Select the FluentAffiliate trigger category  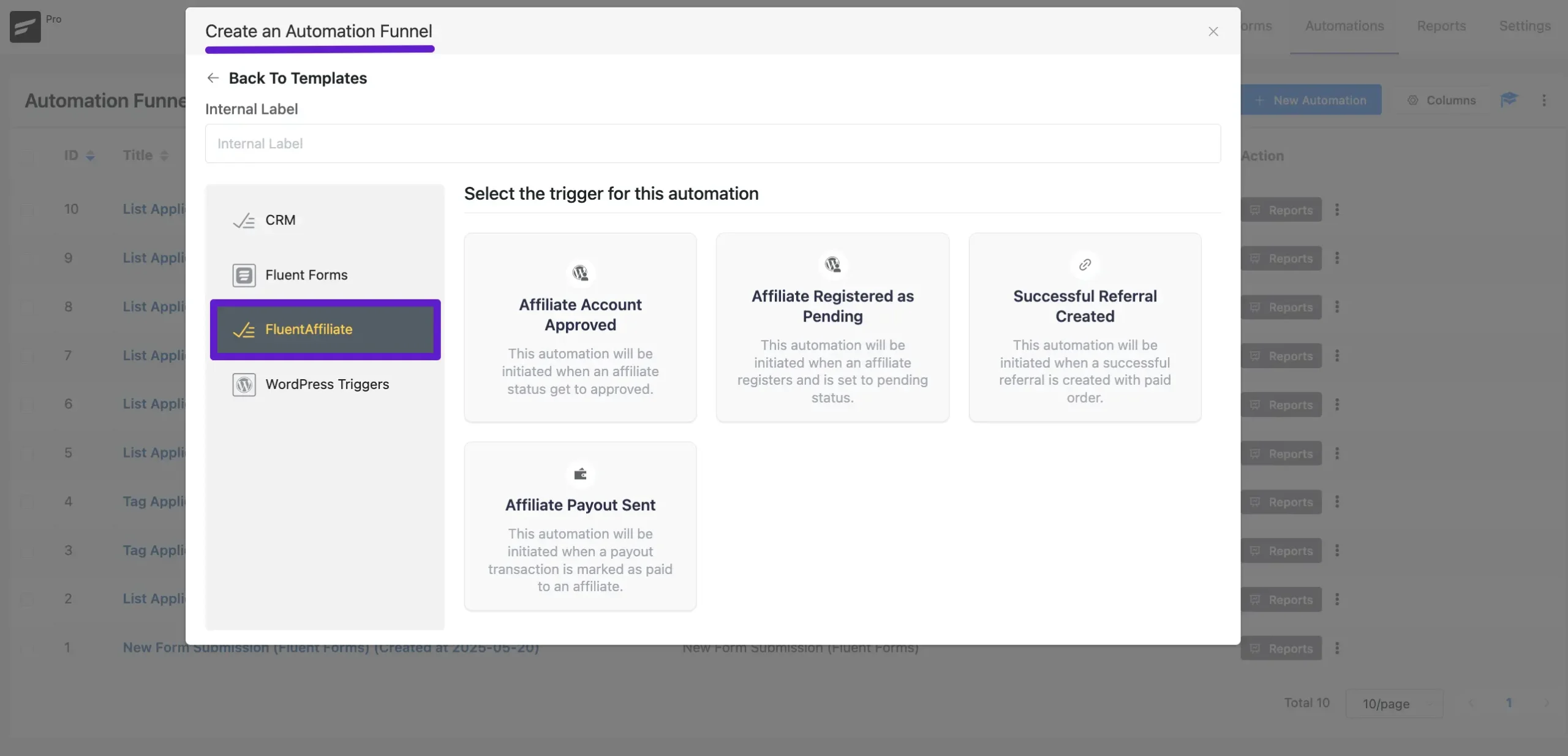pos(325,330)
